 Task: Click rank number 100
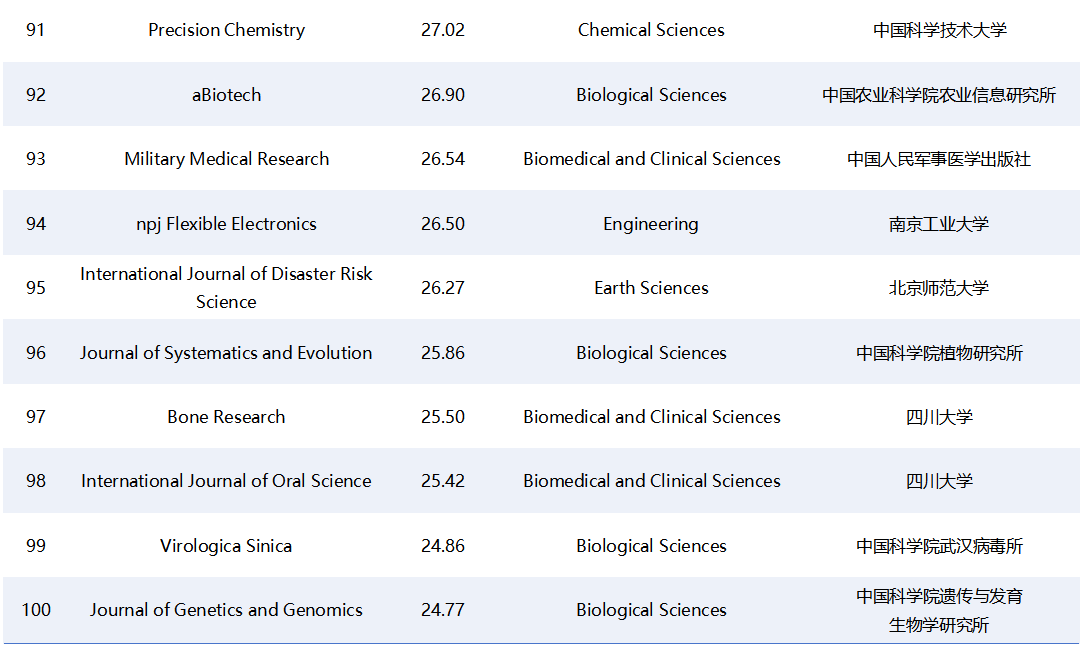pos(36,610)
